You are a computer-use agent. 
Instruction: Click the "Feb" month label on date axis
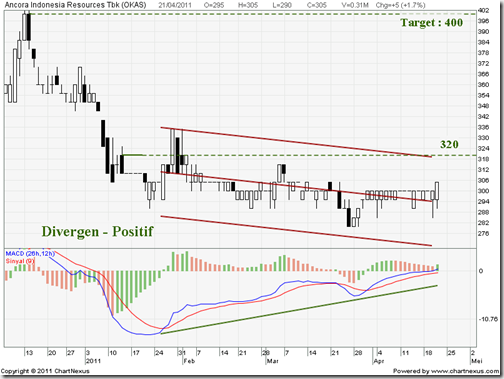(x=189, y=361)
